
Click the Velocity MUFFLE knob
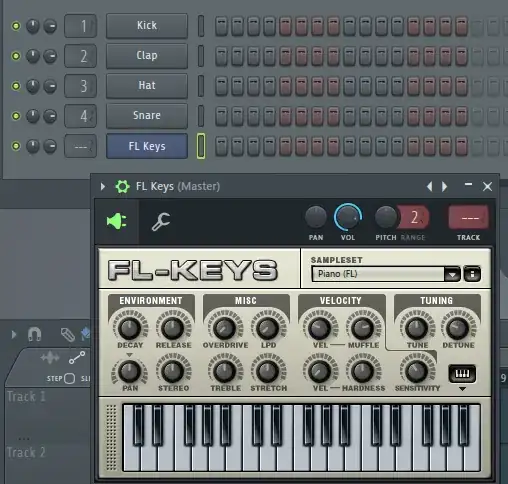coord(363,328)
